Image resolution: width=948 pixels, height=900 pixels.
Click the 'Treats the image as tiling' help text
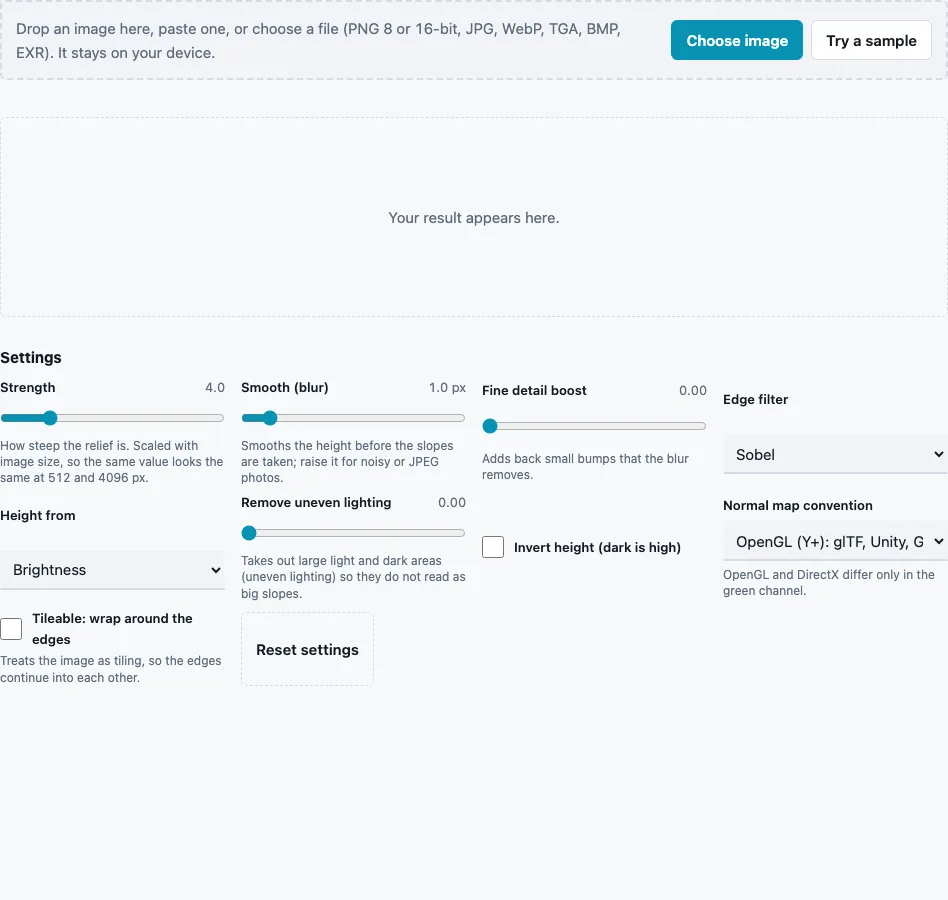pos(111,669)
